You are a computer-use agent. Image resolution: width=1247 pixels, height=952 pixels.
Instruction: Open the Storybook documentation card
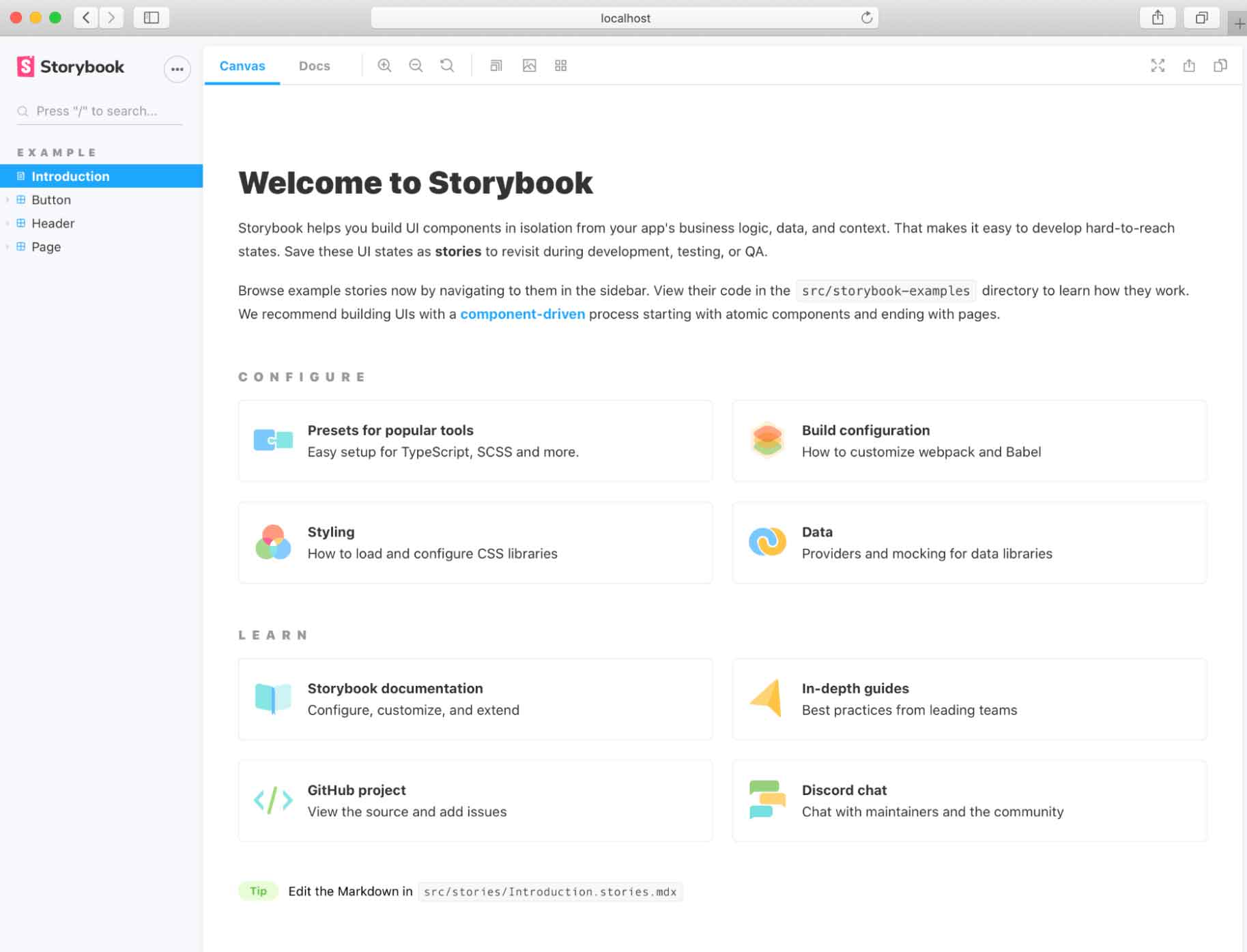point(475,699)
